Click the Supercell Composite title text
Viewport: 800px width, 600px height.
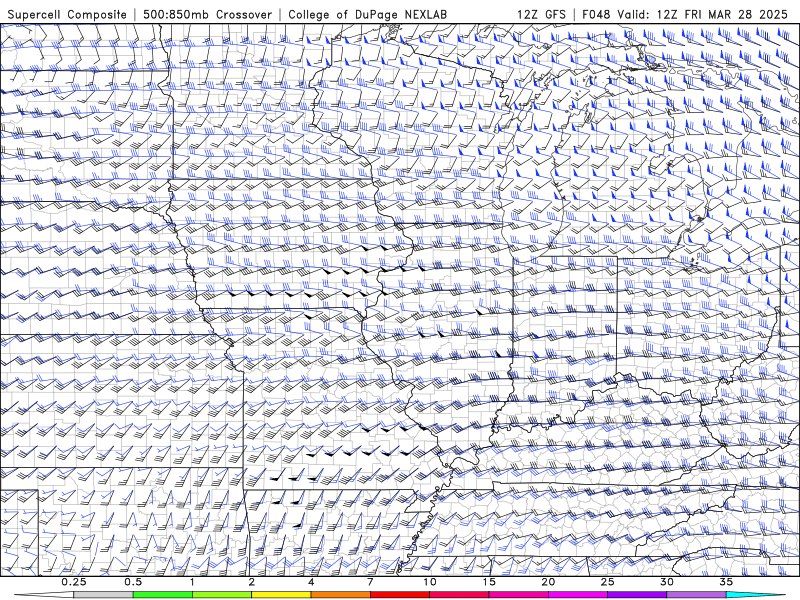coord(67,14)
